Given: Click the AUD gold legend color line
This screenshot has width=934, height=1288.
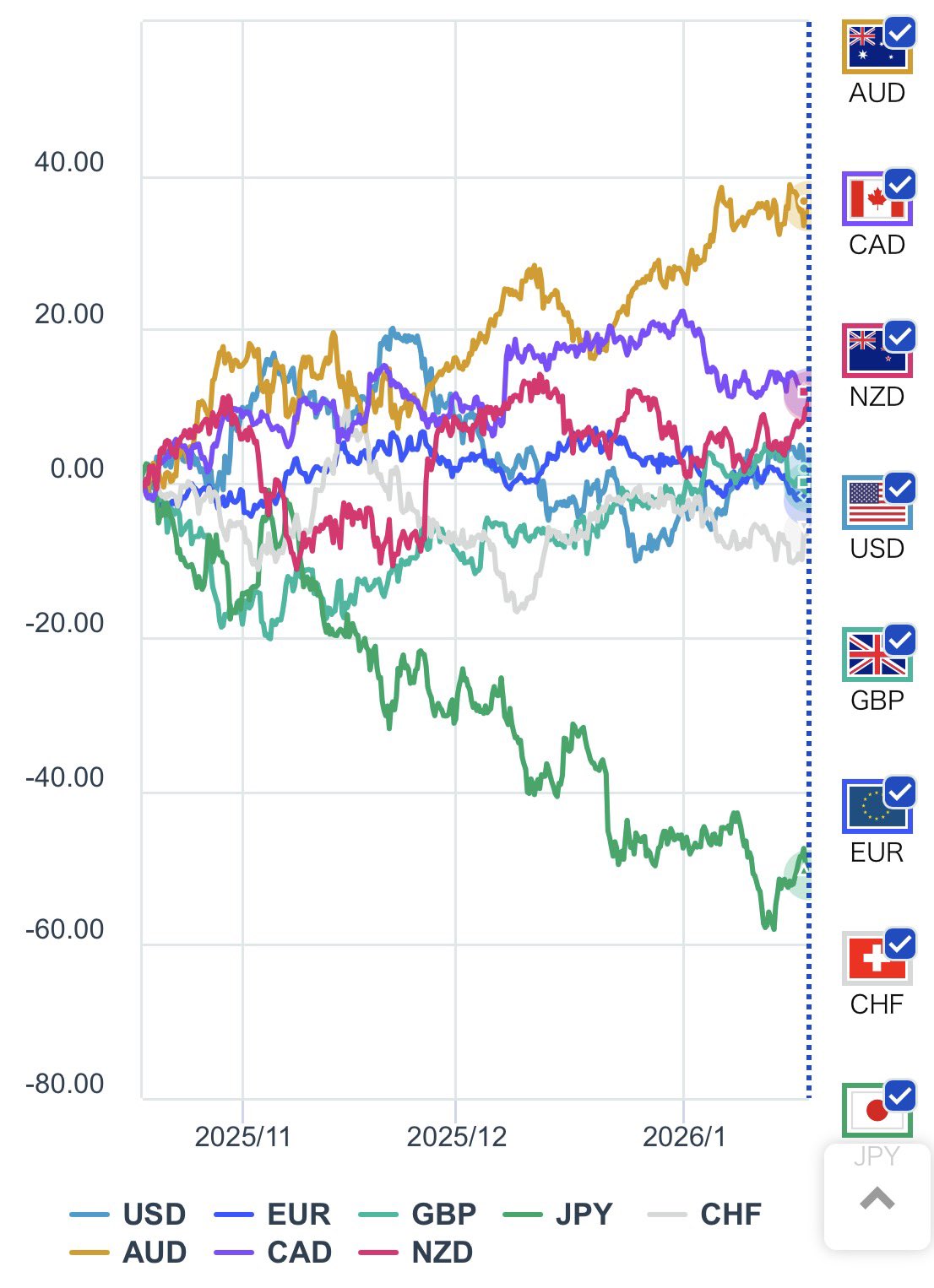Looking at the screenshot, I should pos(90,1253).
